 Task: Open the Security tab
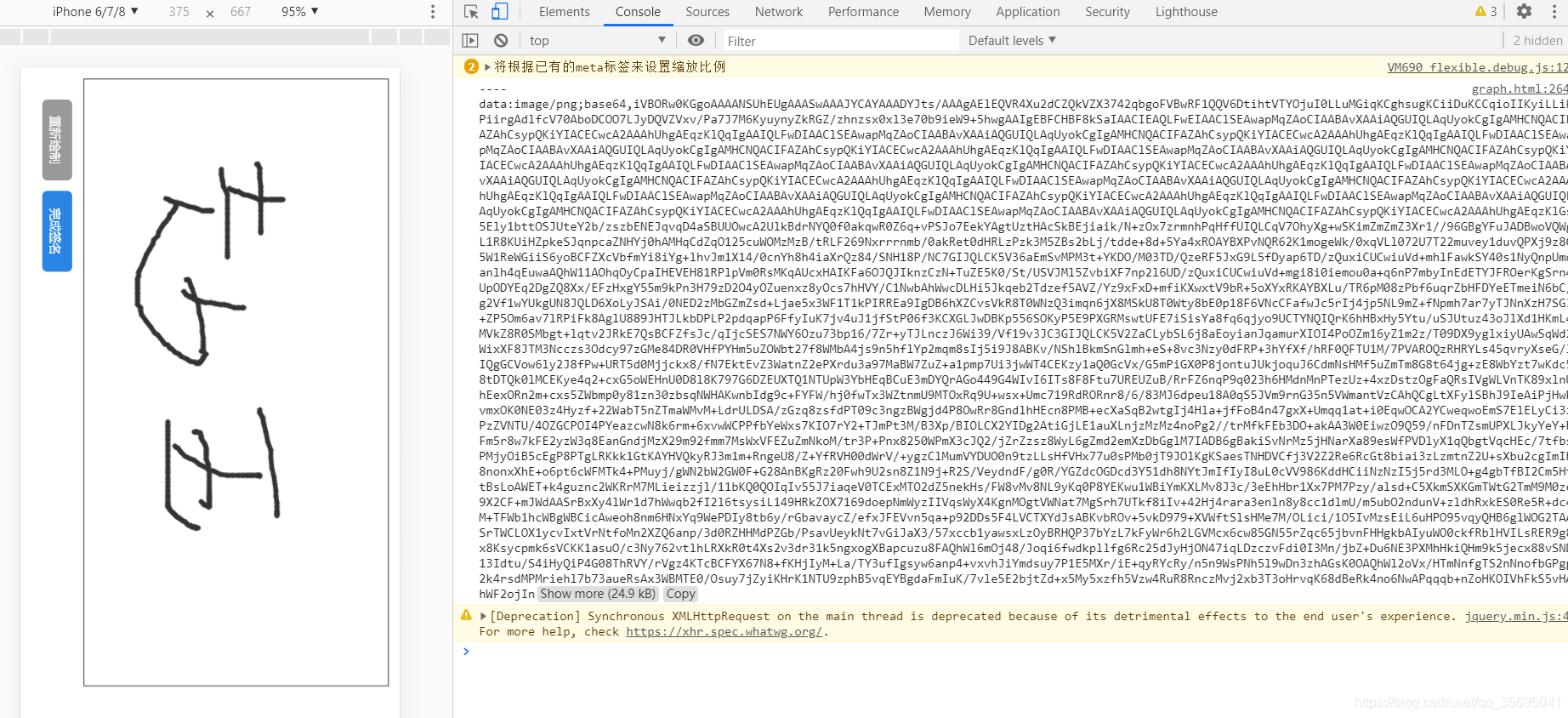1107,12
